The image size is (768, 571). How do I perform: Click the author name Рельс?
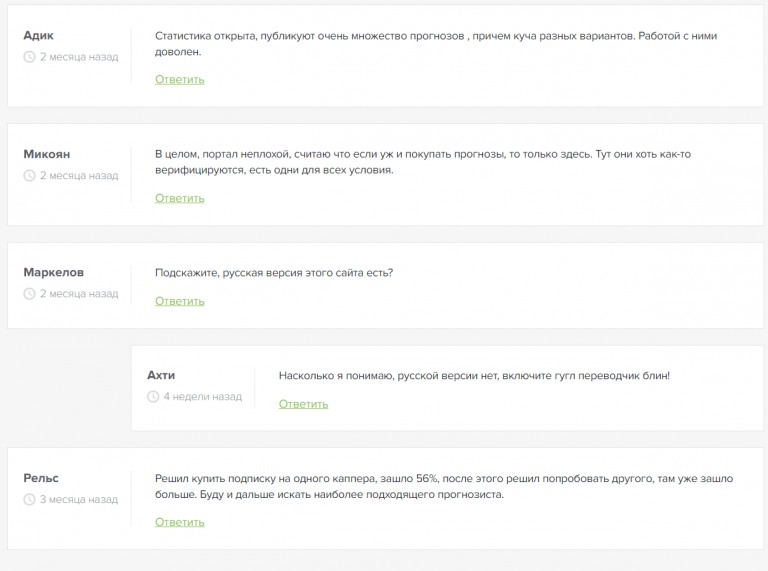(42, 478)
